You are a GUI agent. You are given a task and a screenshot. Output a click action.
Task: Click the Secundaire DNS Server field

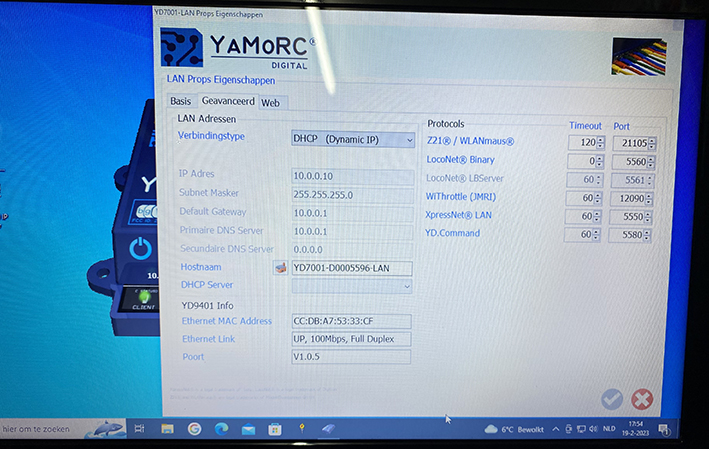(x=352, y=250)
